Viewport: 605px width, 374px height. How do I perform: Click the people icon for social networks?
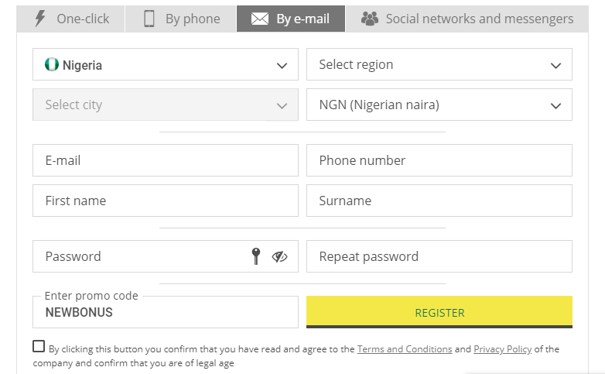(x=369, y=19)
